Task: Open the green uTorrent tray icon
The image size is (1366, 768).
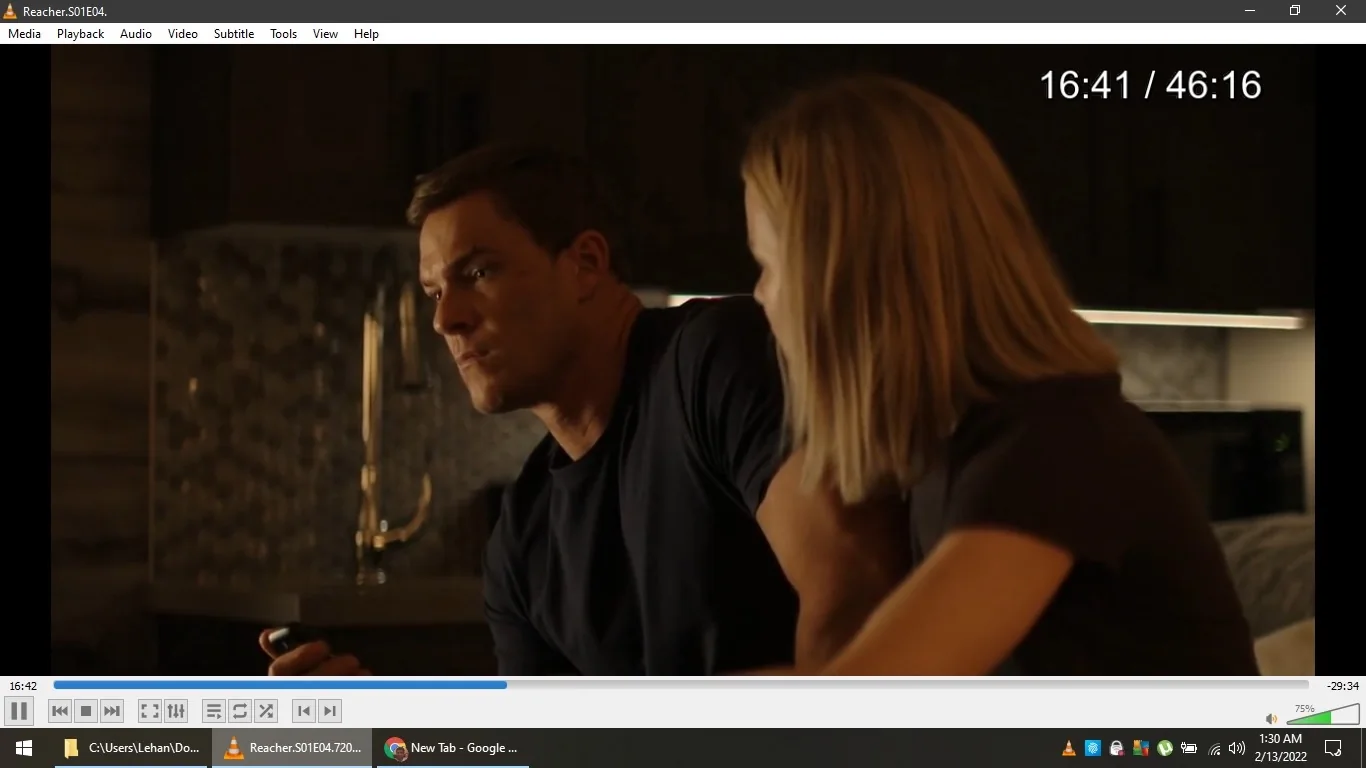Action: pyautogui.click(x=1165, y=748)
